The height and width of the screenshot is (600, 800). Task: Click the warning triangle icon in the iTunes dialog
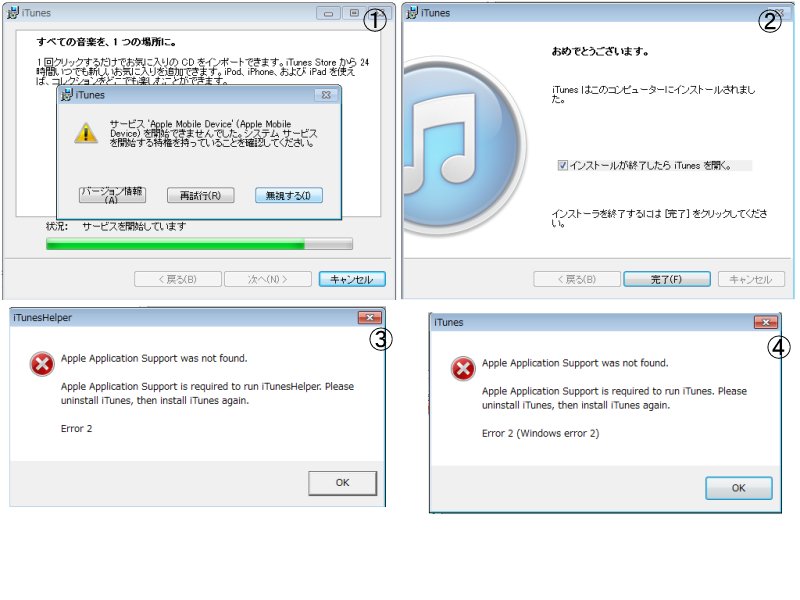[x=86, y=134]
